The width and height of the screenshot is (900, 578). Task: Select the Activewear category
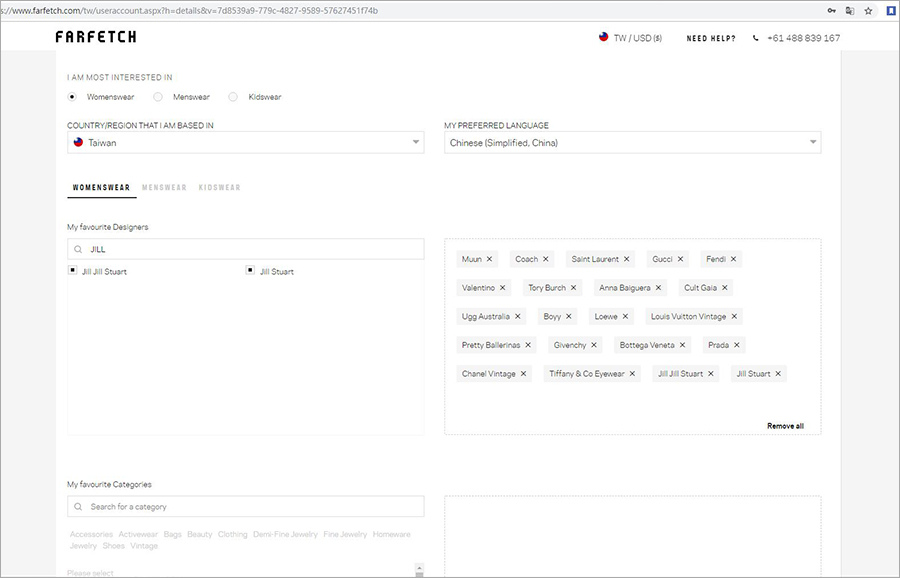(138, 534)
